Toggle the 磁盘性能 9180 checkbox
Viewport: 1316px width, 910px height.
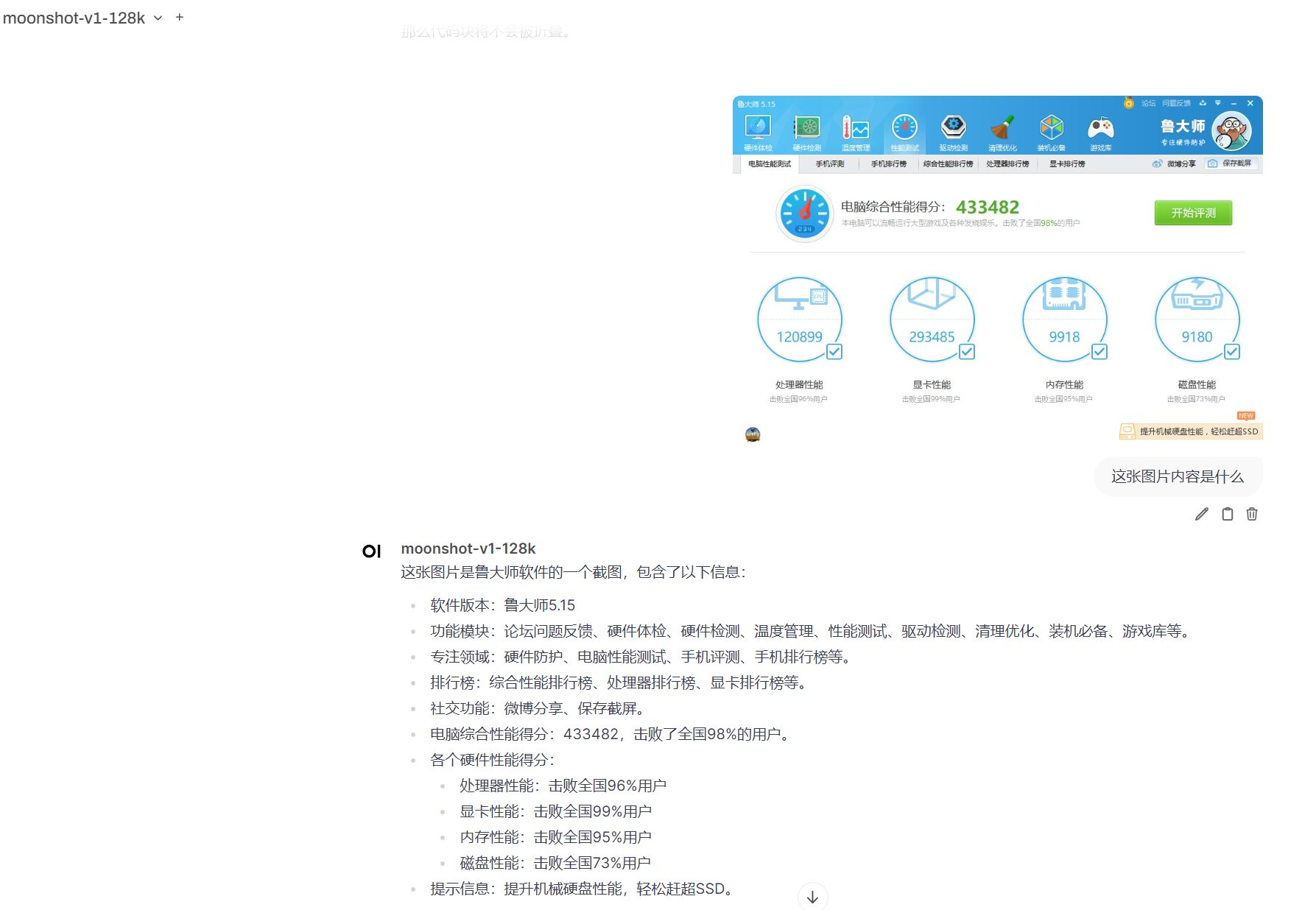(1232, 352)
